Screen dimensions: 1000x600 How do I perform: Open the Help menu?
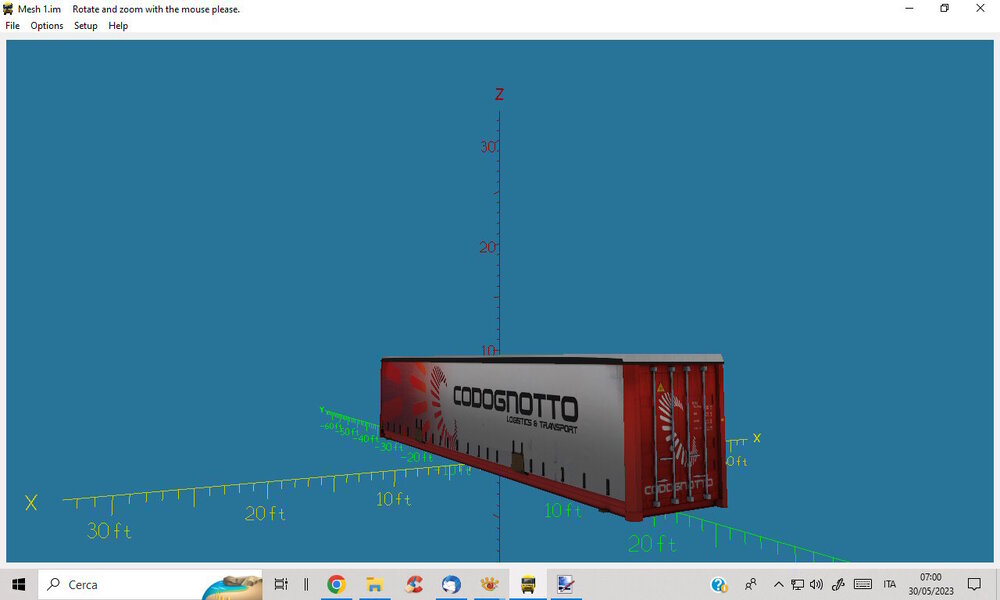click(x=118, y=26)
